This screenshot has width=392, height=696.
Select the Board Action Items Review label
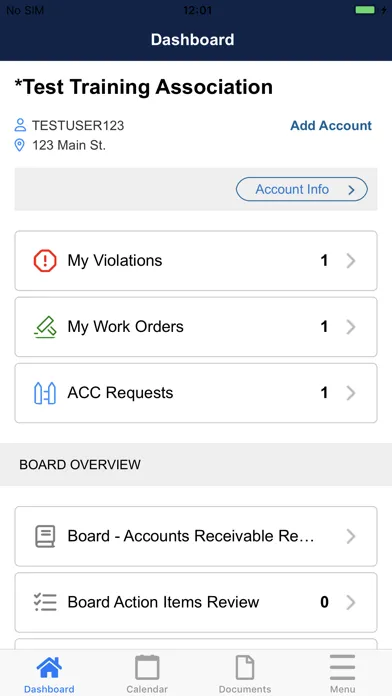(163, 602)
